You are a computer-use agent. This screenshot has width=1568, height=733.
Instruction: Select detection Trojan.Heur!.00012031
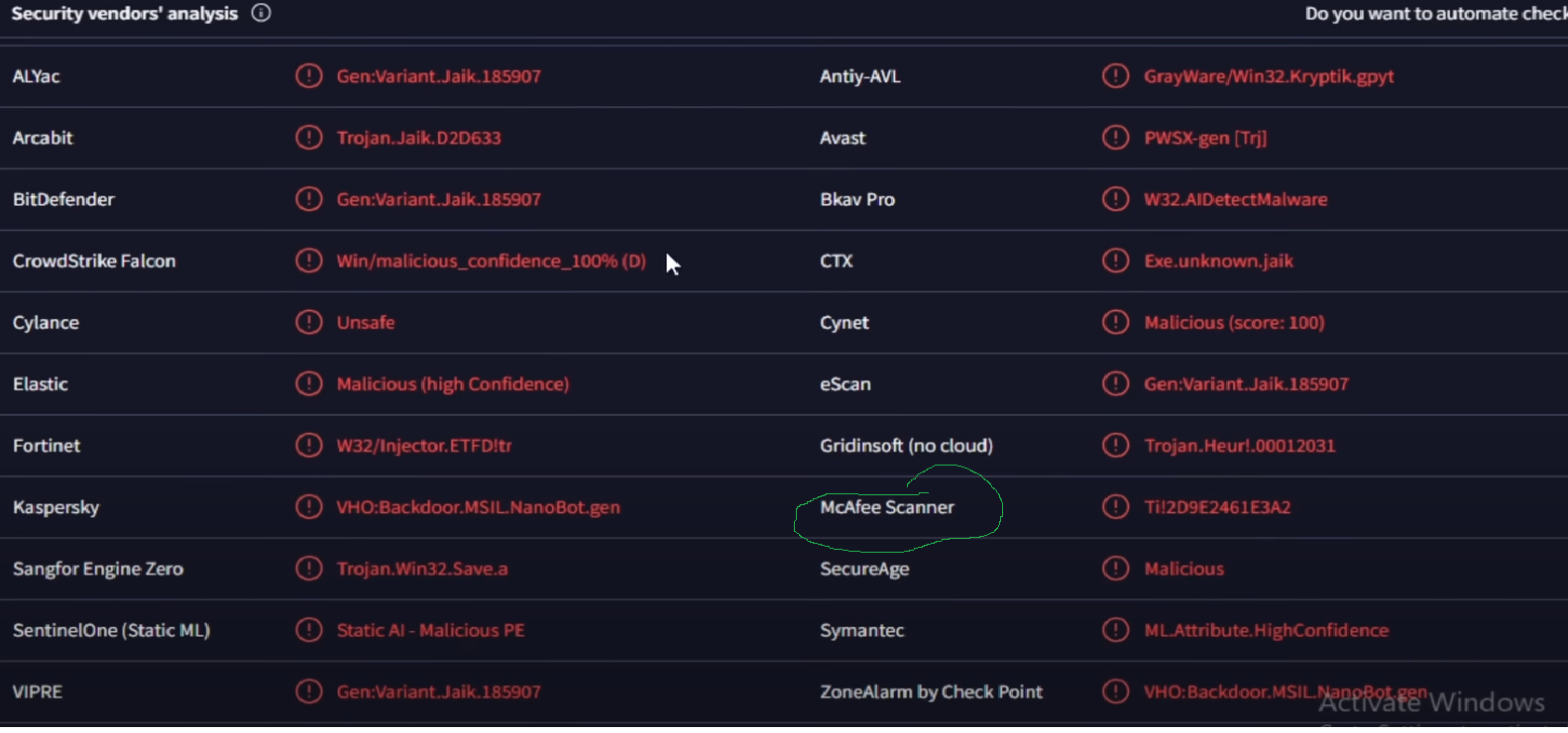pos(1240,445)
